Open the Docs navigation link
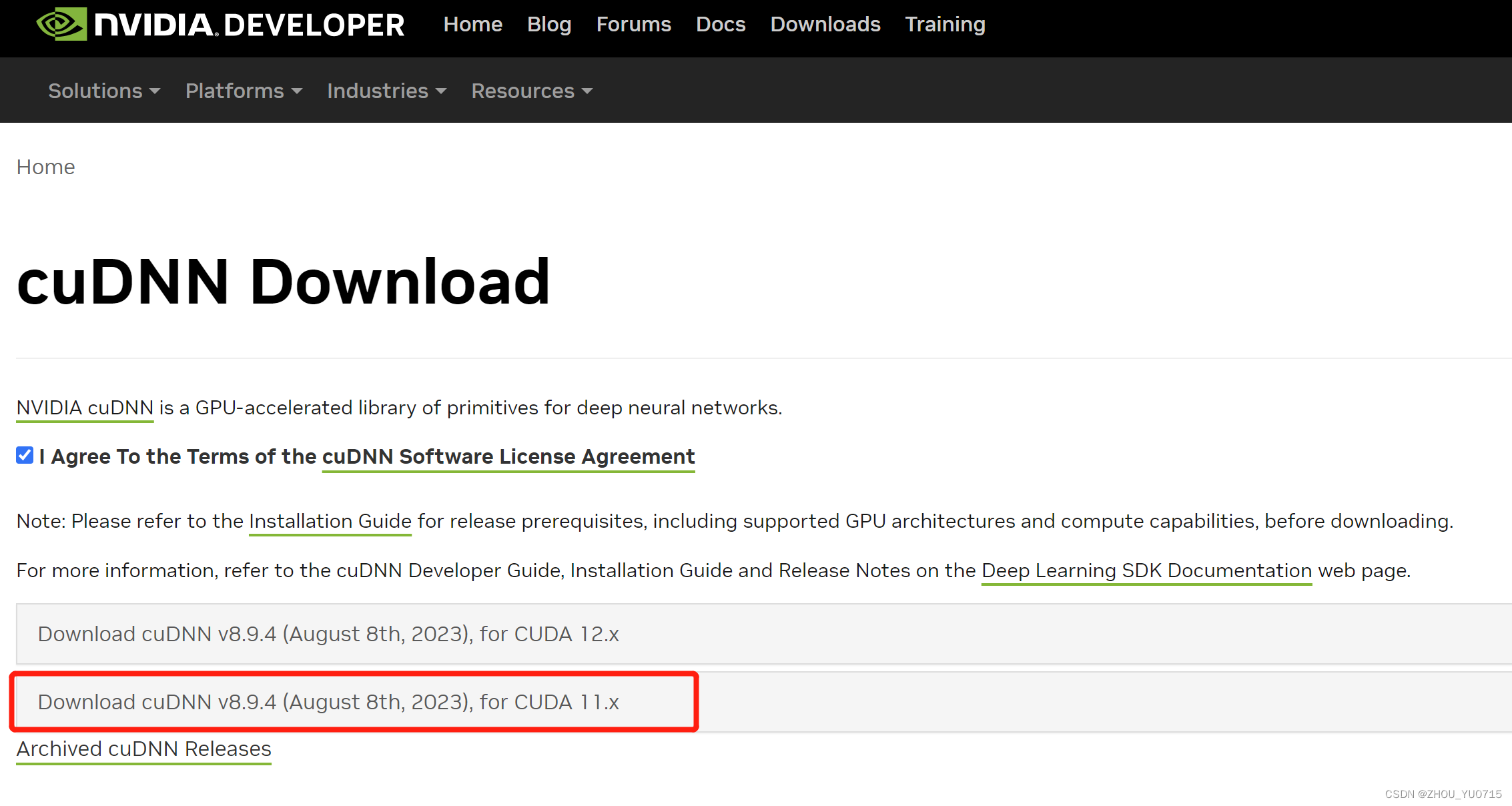Viewport: 1512px width, 806px height. coord(720,25)
